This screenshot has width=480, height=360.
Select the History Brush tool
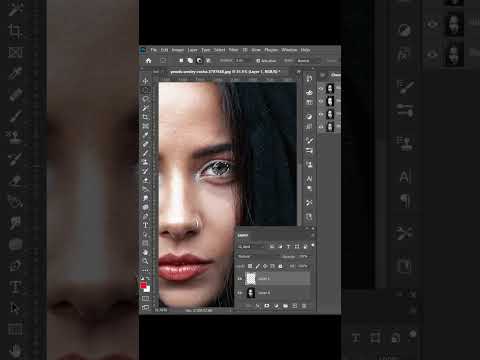146,171
